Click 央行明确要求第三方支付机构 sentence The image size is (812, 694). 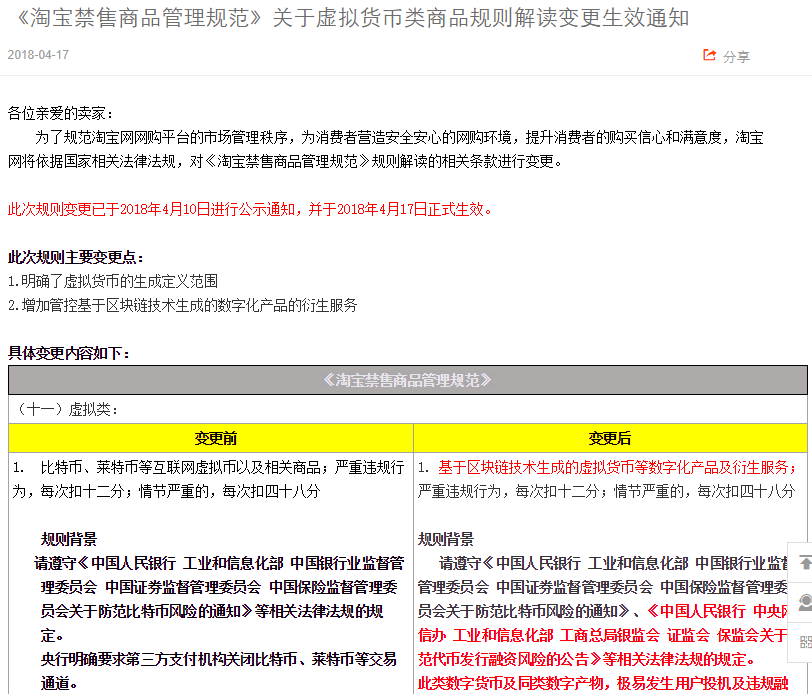tap(219, 671)
